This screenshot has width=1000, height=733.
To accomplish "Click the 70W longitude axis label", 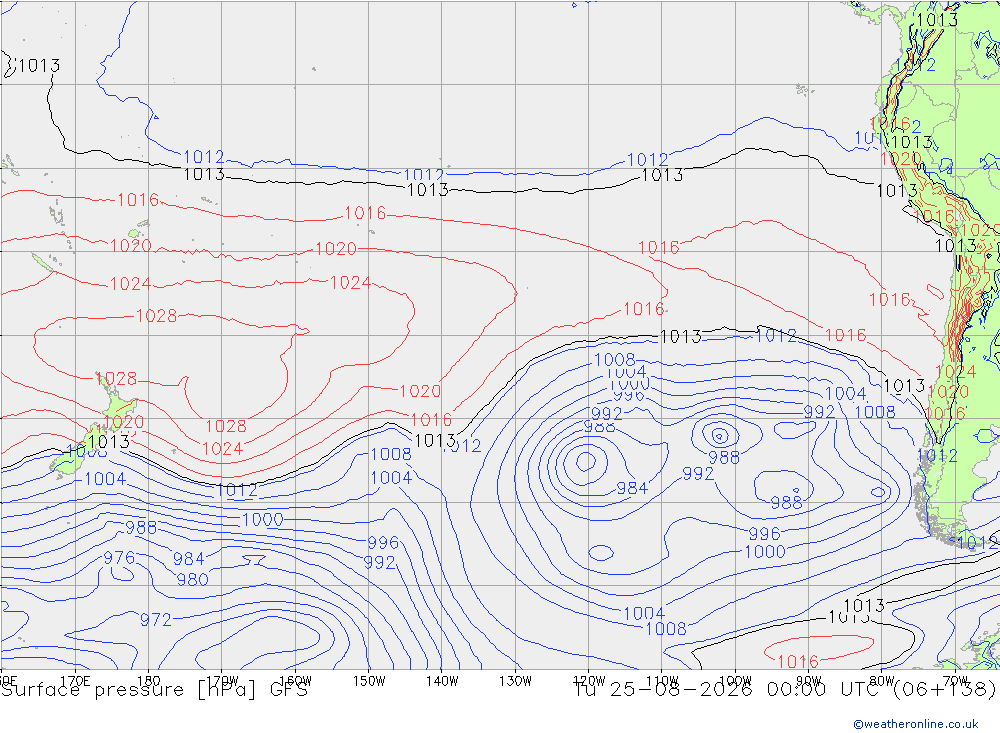I will pyautogui.click(x=955, y=681).
